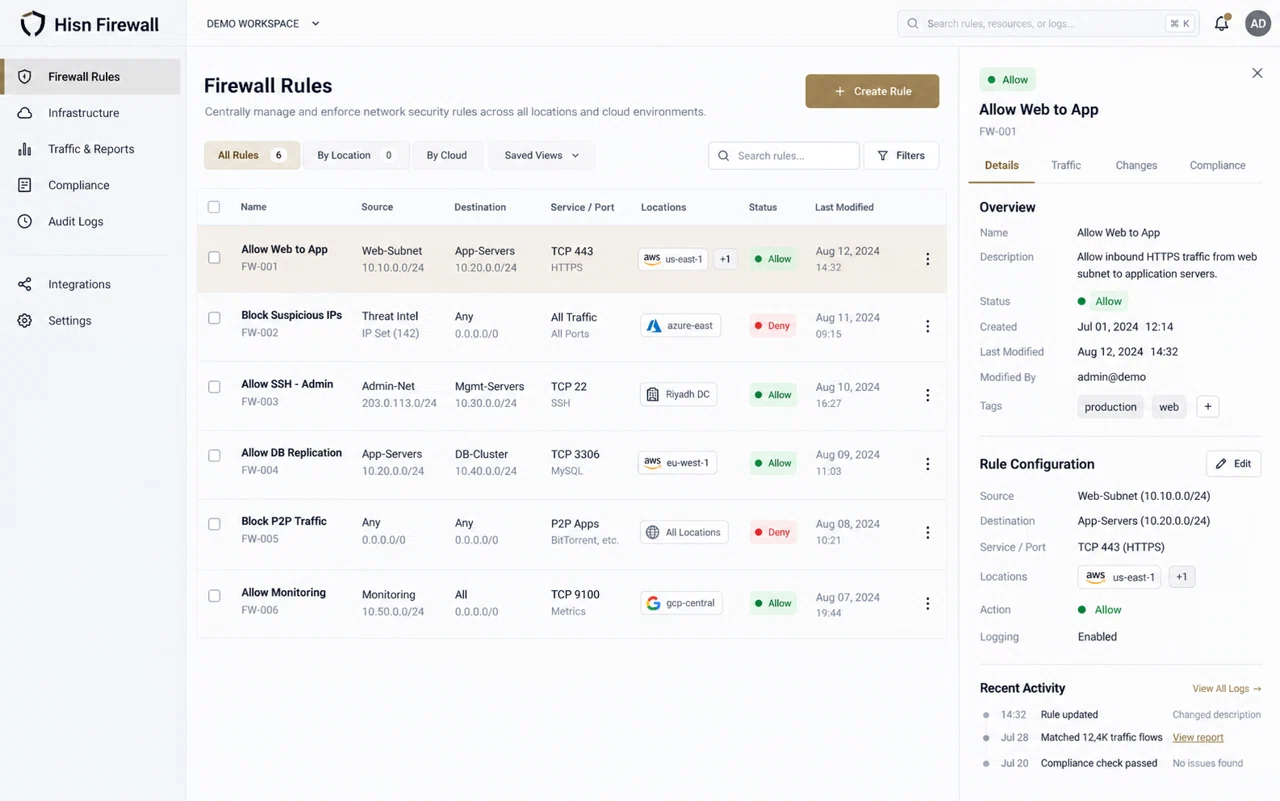The image size is (1280, 801).
Task: Toggle the select-all rules checkbox
Action: pyautogui.click(x=214, y=207)
